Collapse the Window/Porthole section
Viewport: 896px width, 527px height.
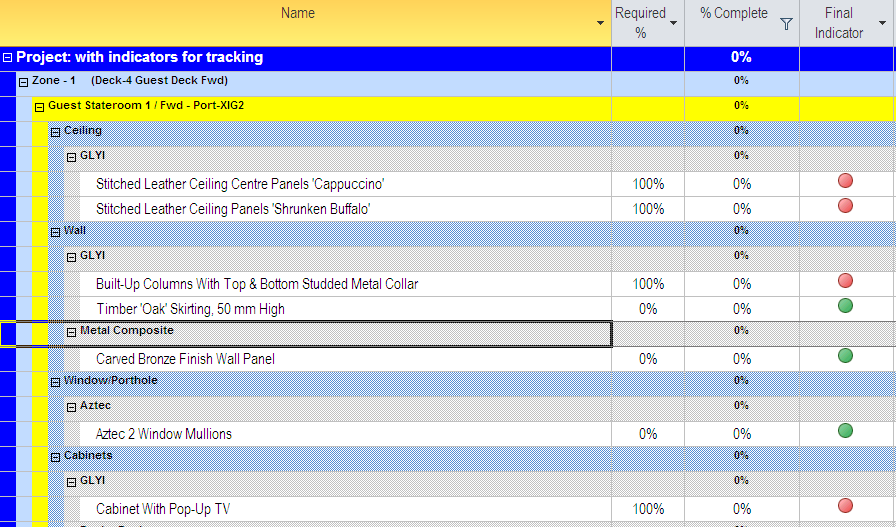coord(55,382)
